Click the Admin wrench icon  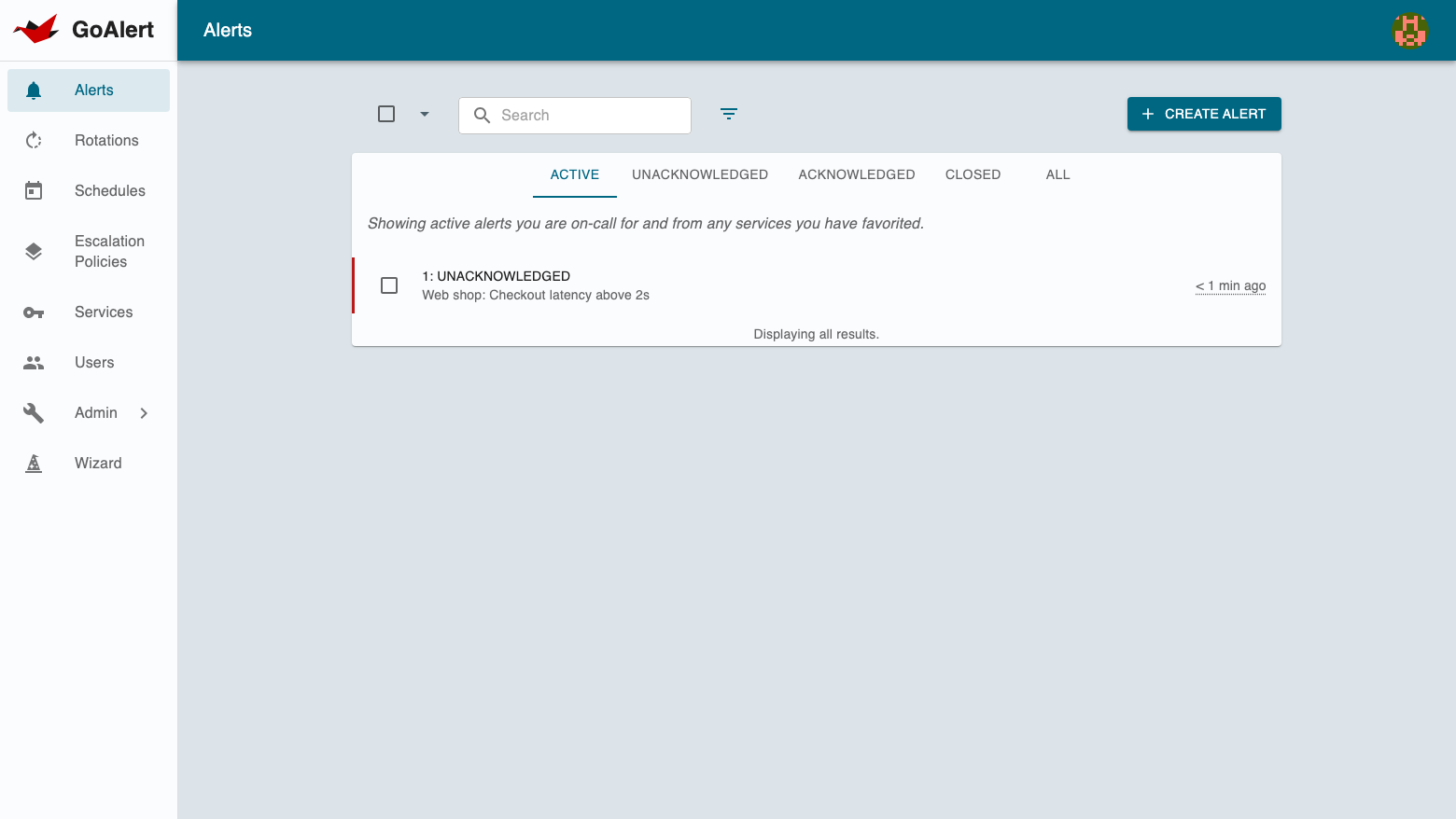[34, 413]
